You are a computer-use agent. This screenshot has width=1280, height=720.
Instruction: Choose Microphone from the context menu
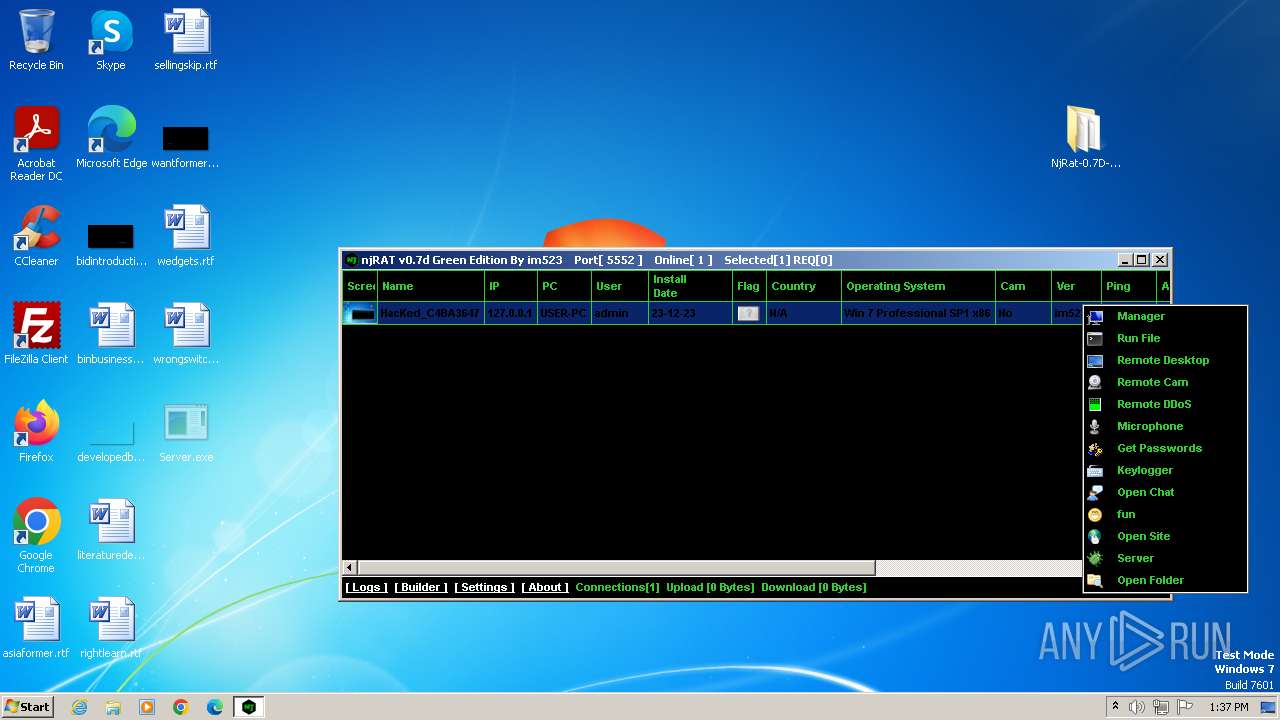[1166, 426]
